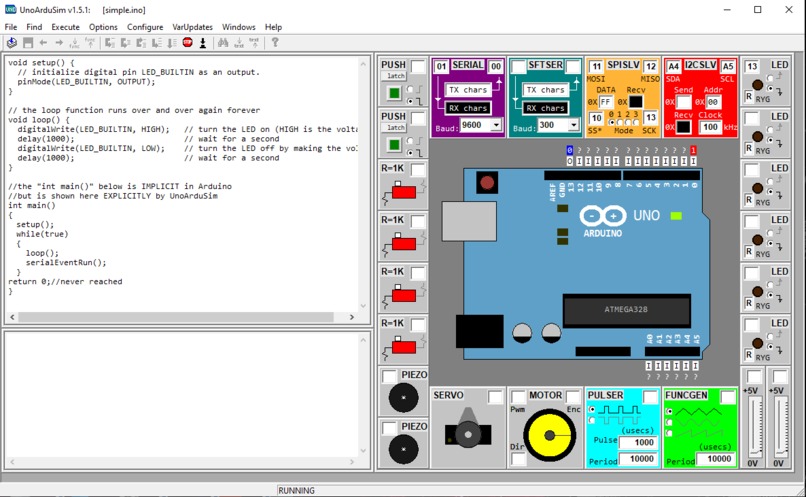
Task: Click the Step Over toolbar icon
Action: [x=125, y=43]
